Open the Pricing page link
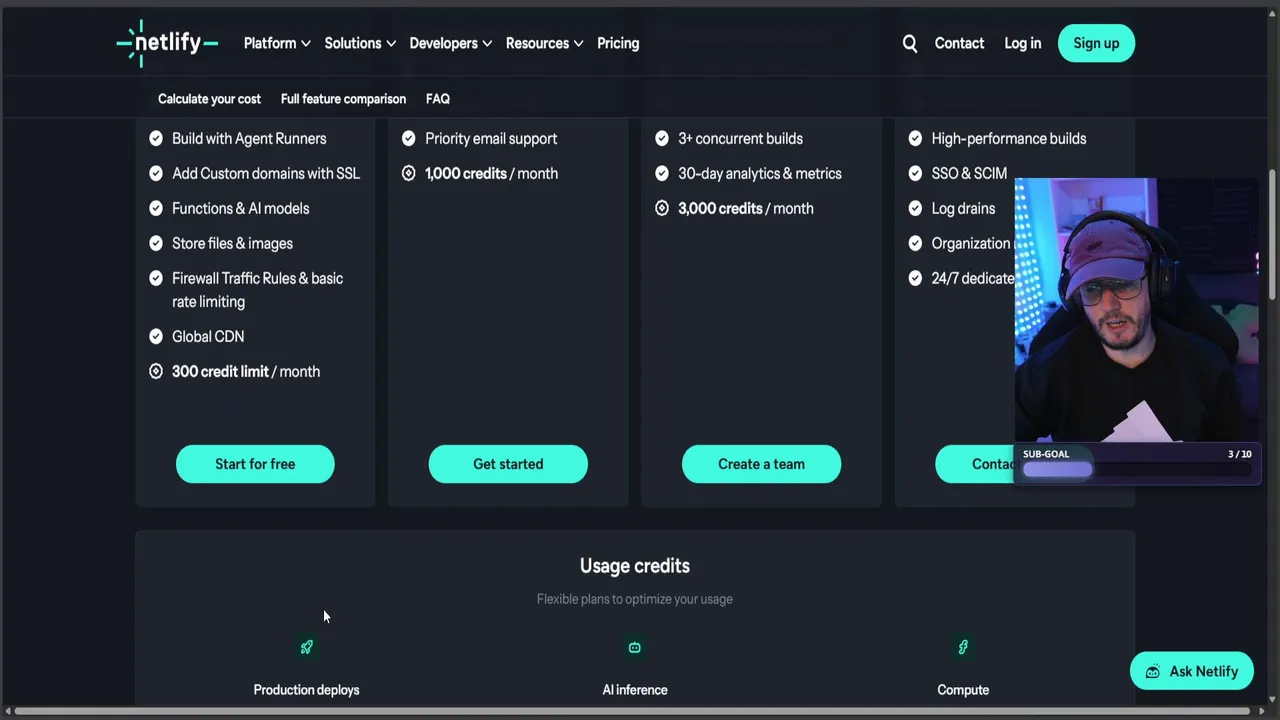Screen dimensions: 1280x720 click(x=618, y=43)
